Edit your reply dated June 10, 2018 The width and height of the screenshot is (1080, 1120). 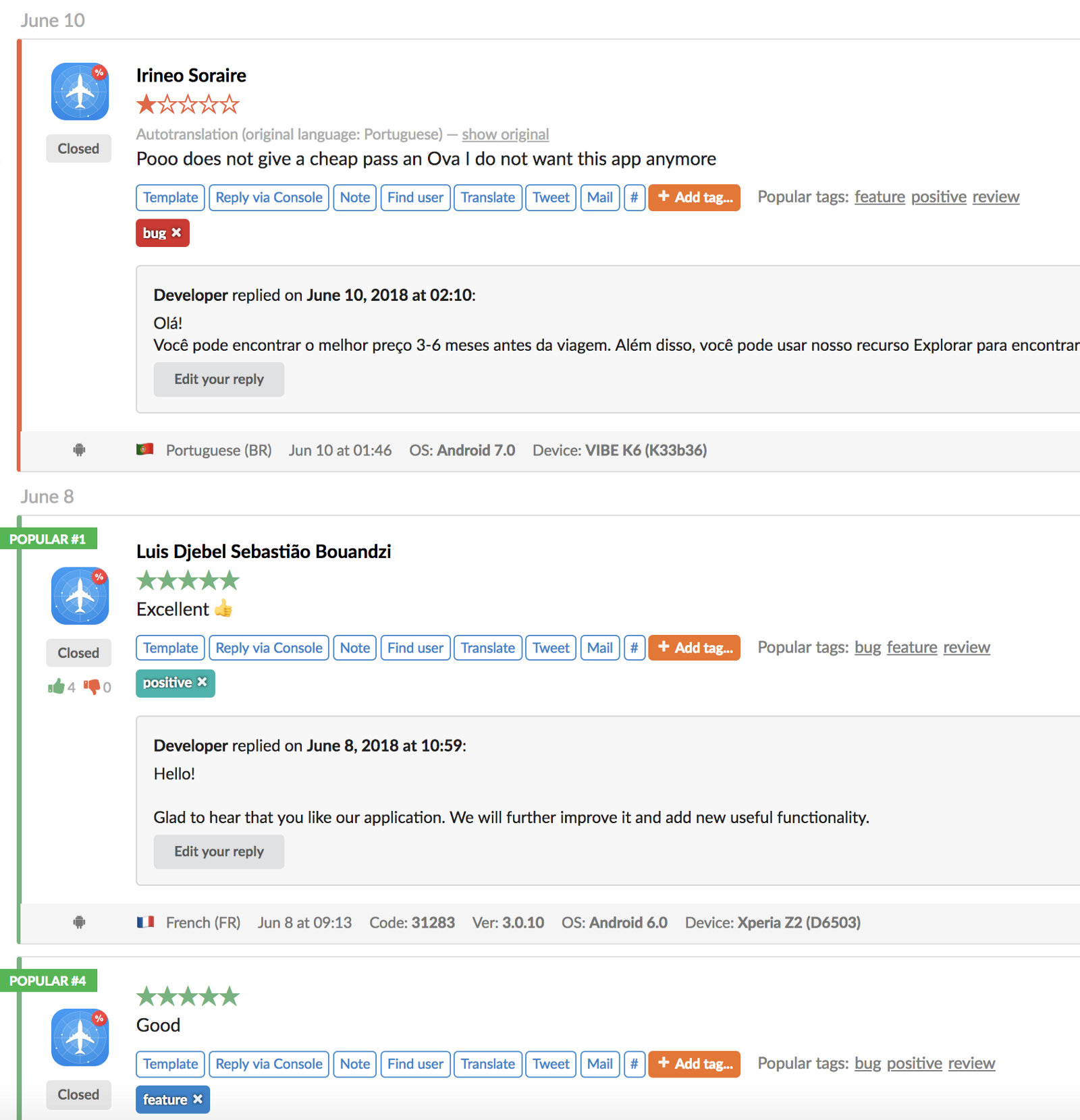pos(219,379)
